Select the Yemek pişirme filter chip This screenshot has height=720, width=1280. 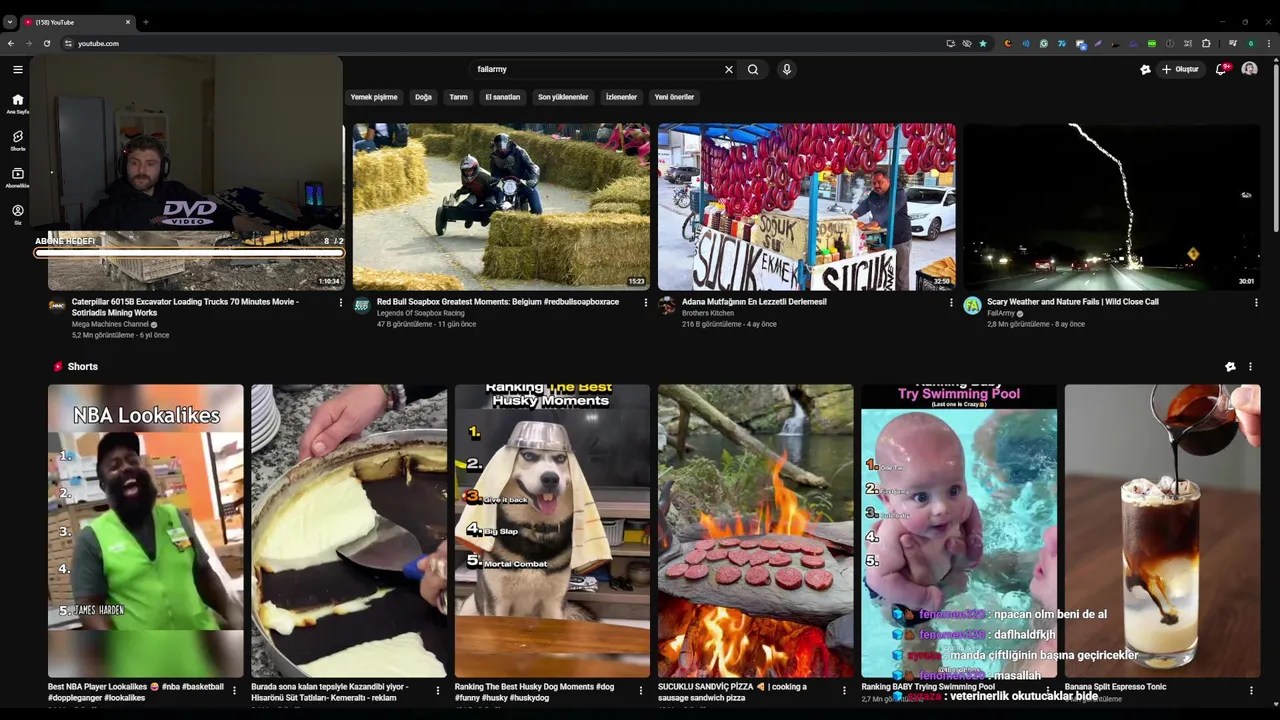(x=374, y=97)
